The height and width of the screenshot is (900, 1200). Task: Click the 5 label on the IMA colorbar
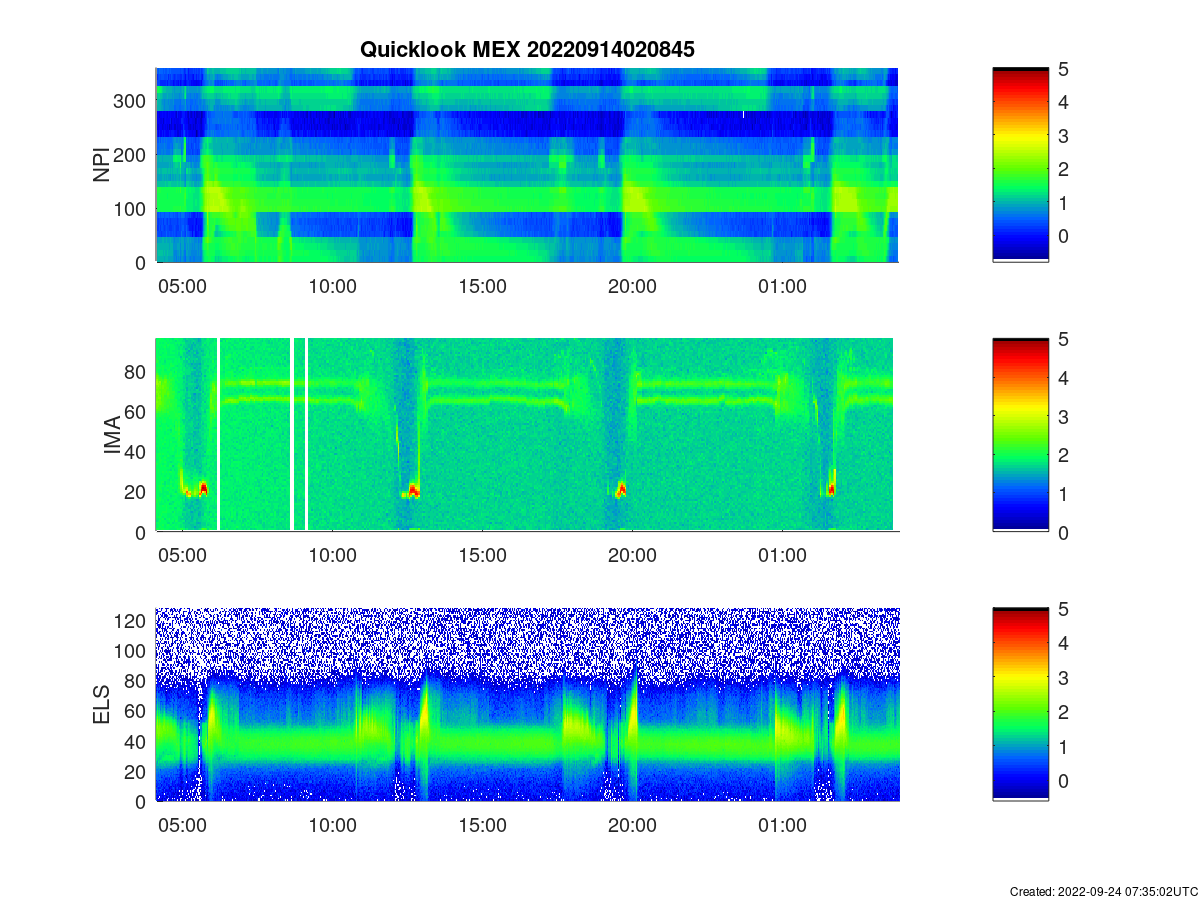coord(1064,339)
